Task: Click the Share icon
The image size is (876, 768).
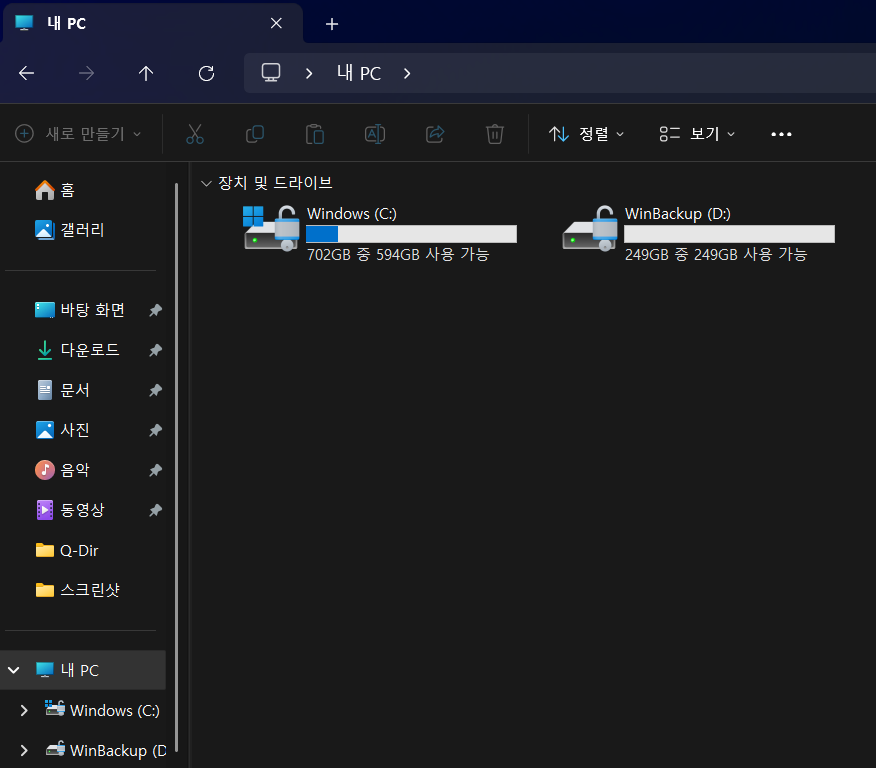Action: pyautogui.click(x=434, y=133)
